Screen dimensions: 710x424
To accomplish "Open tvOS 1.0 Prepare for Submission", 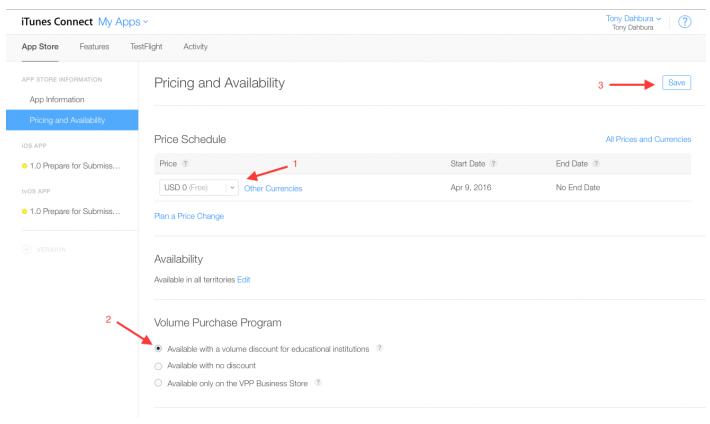I will pos(75,211).
